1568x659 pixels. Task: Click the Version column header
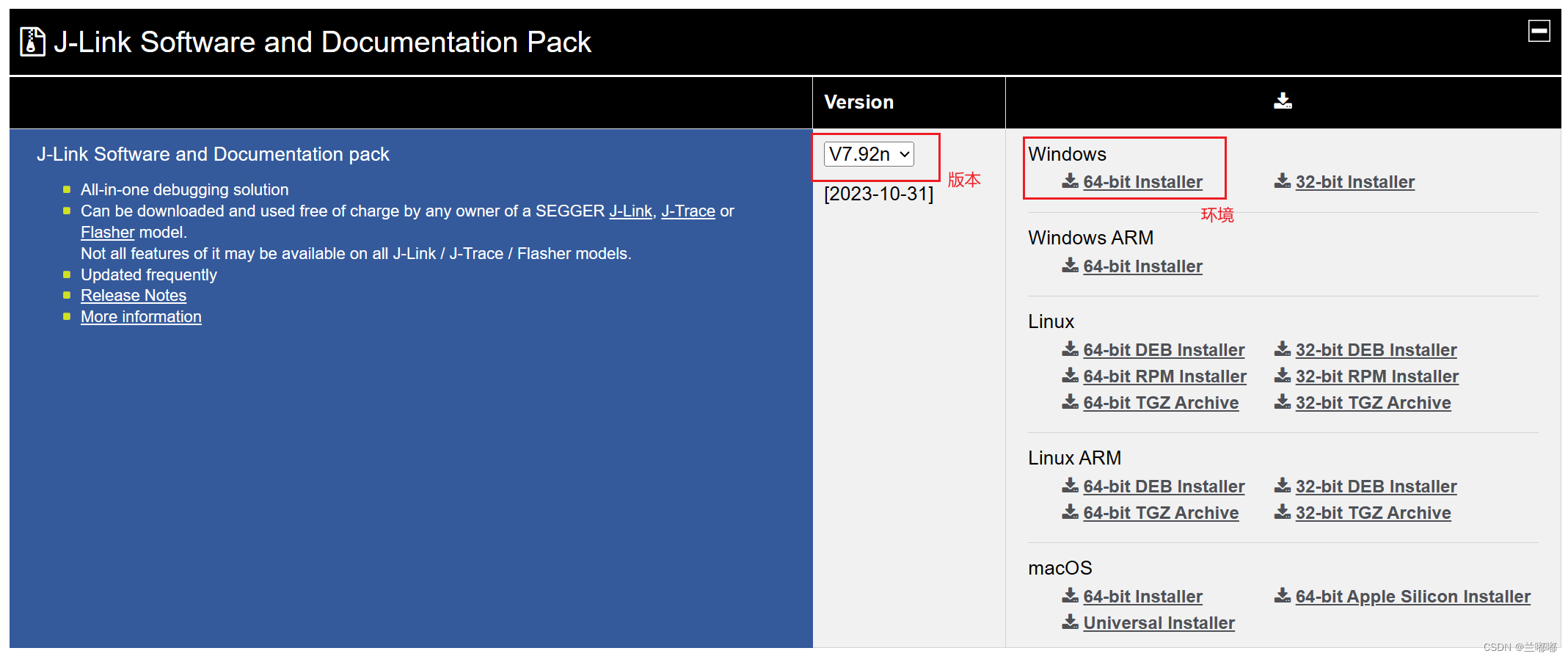coord(858,102)
